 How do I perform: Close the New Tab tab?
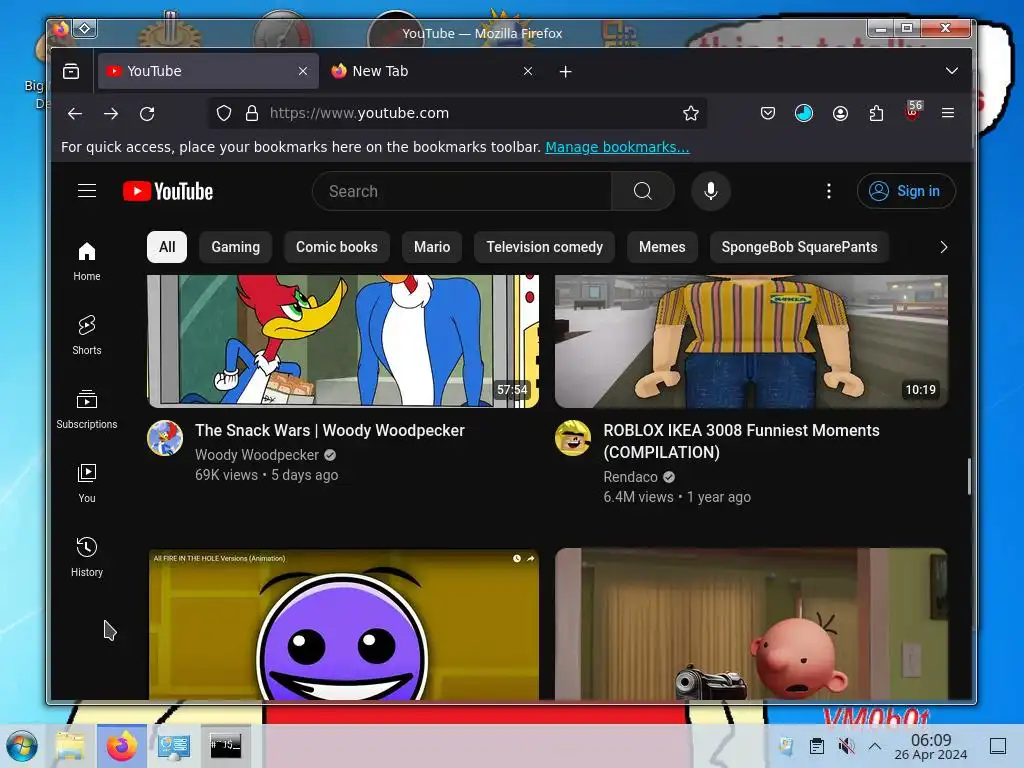point(528,71)
